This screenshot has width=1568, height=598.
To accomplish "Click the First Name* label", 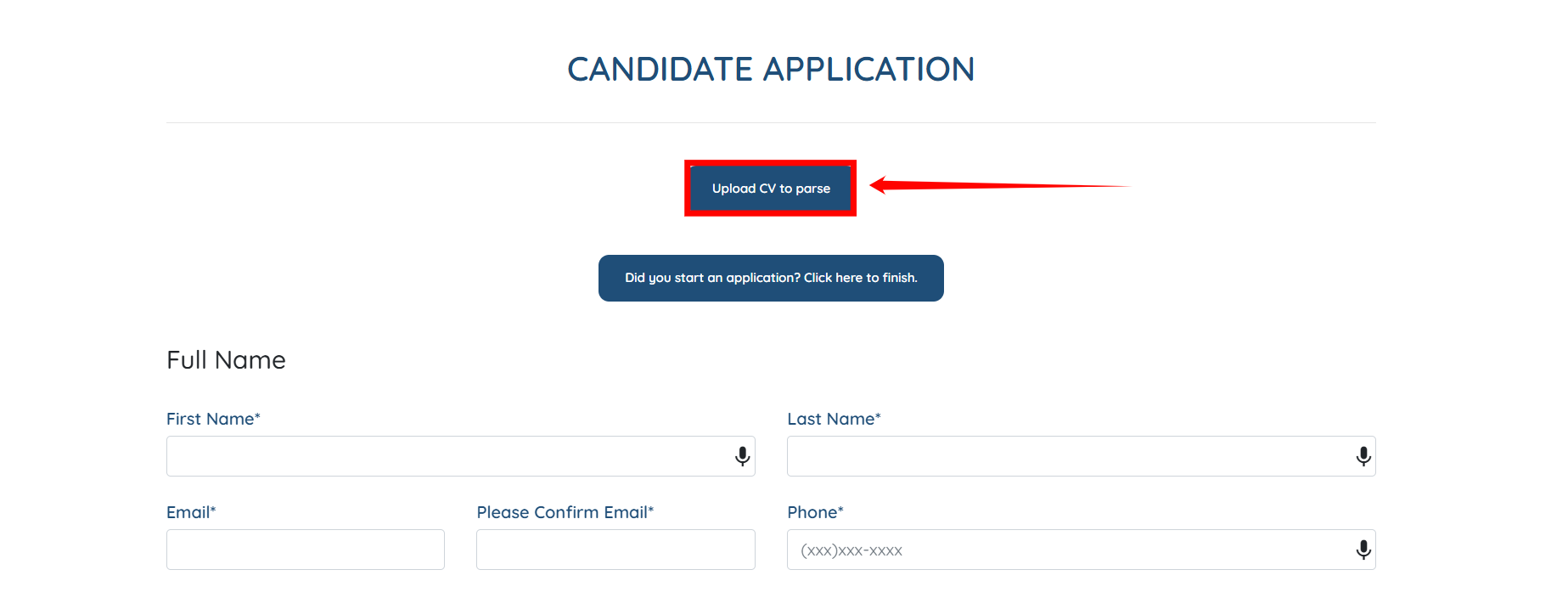I will pos(213,419).
